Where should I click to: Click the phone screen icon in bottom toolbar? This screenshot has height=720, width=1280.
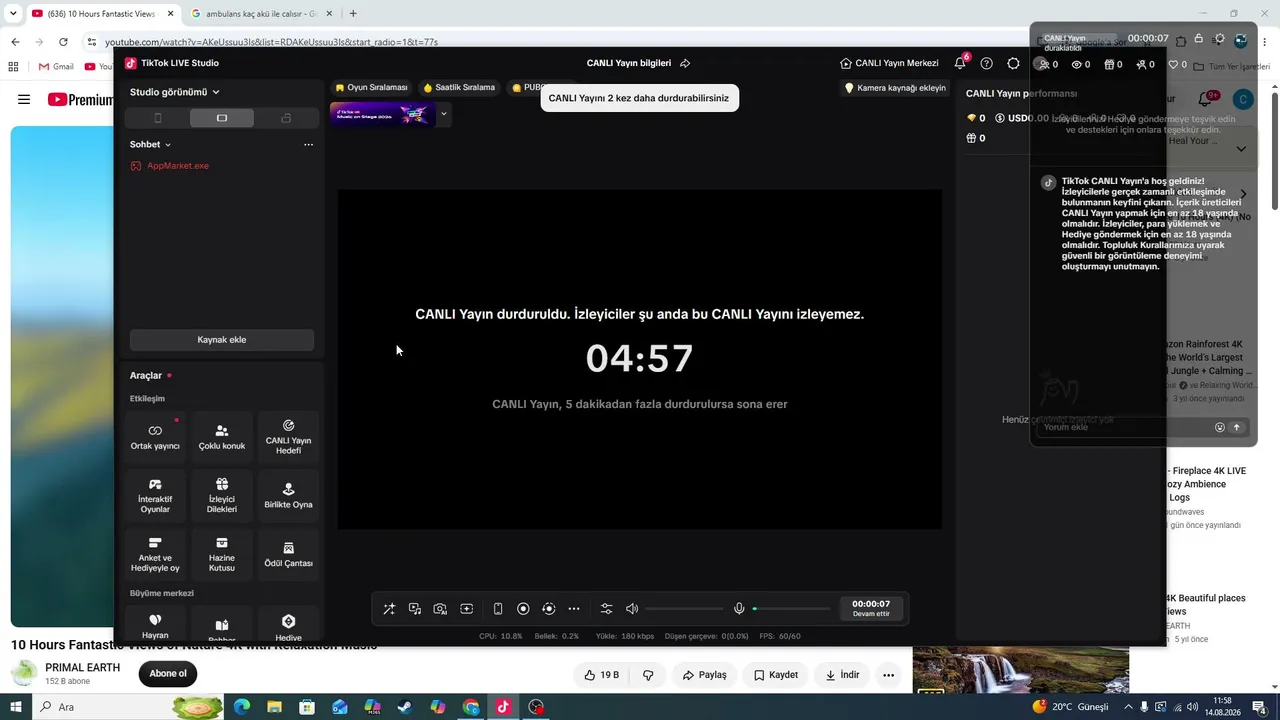pos(498,609)
